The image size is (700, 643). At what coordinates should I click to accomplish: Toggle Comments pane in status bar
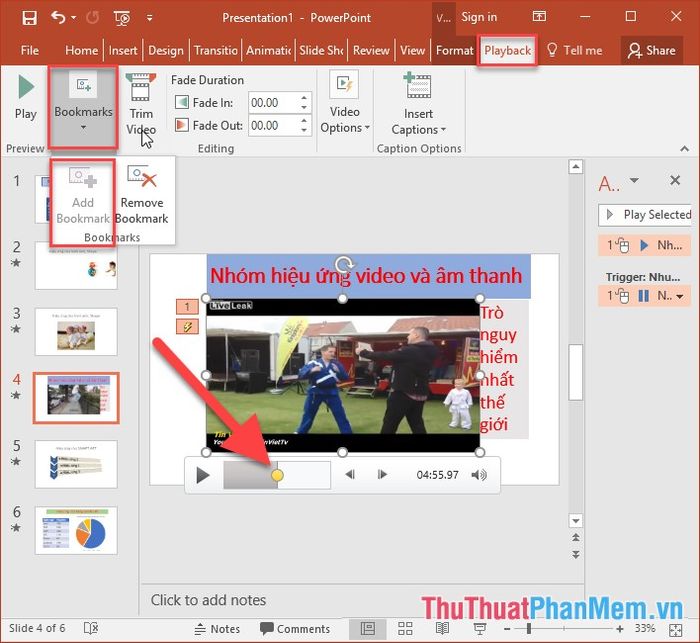click(x=295, y=629)
